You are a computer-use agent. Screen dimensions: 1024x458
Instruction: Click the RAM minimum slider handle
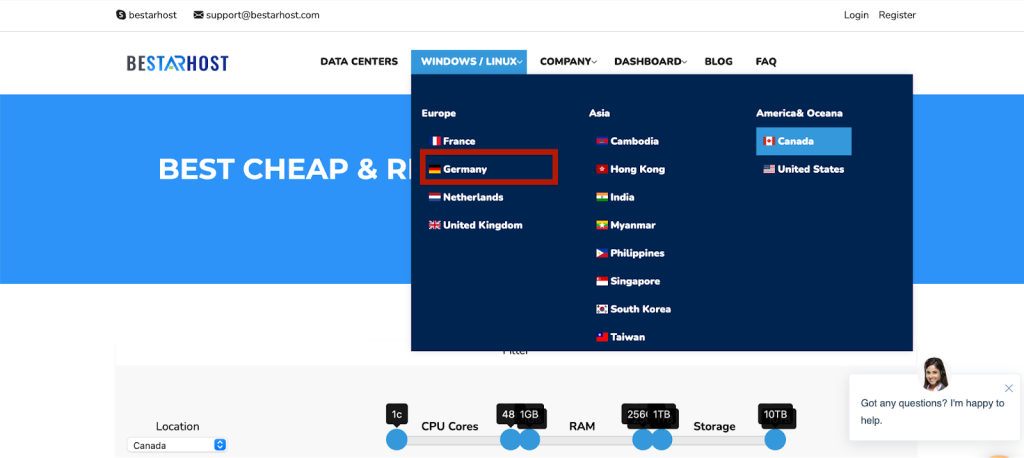point(530,440)
